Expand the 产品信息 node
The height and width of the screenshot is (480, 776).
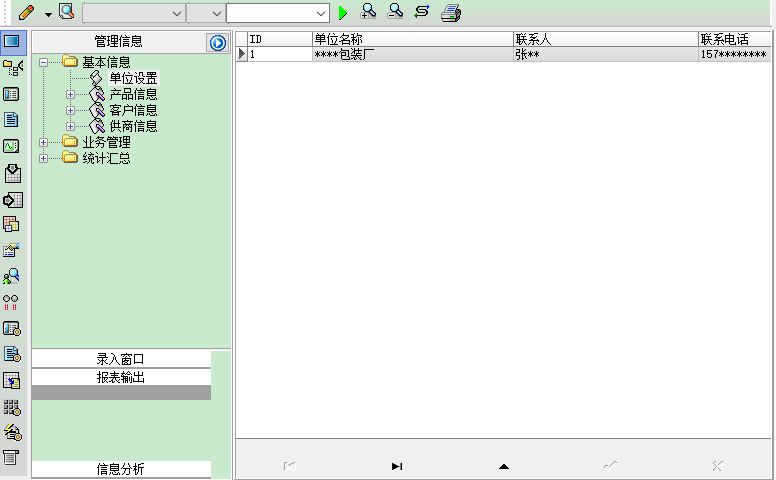click(70, 94)
